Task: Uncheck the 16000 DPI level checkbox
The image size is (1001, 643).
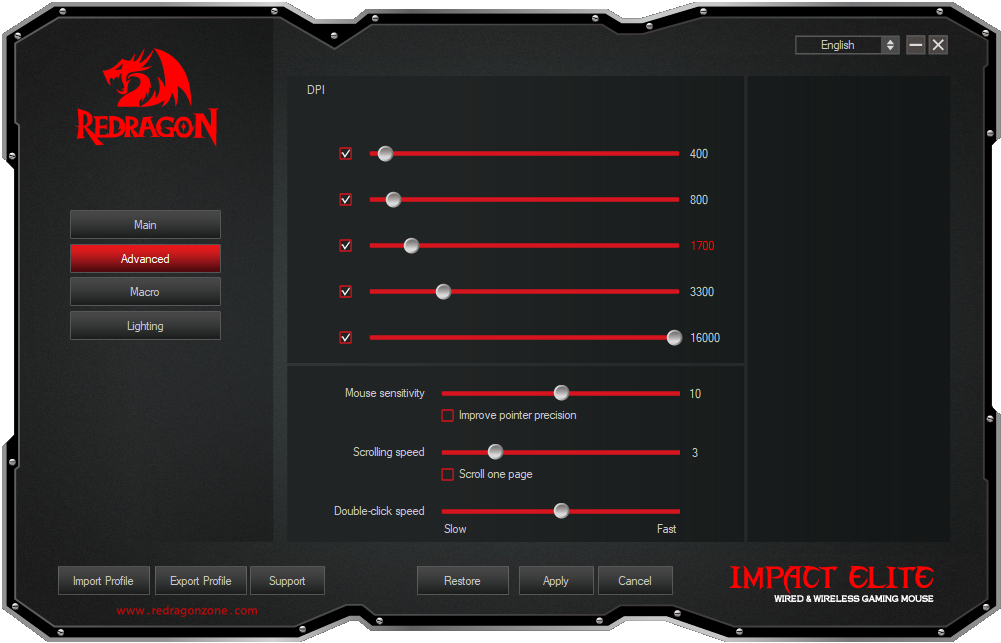Action: click(345, 337)
